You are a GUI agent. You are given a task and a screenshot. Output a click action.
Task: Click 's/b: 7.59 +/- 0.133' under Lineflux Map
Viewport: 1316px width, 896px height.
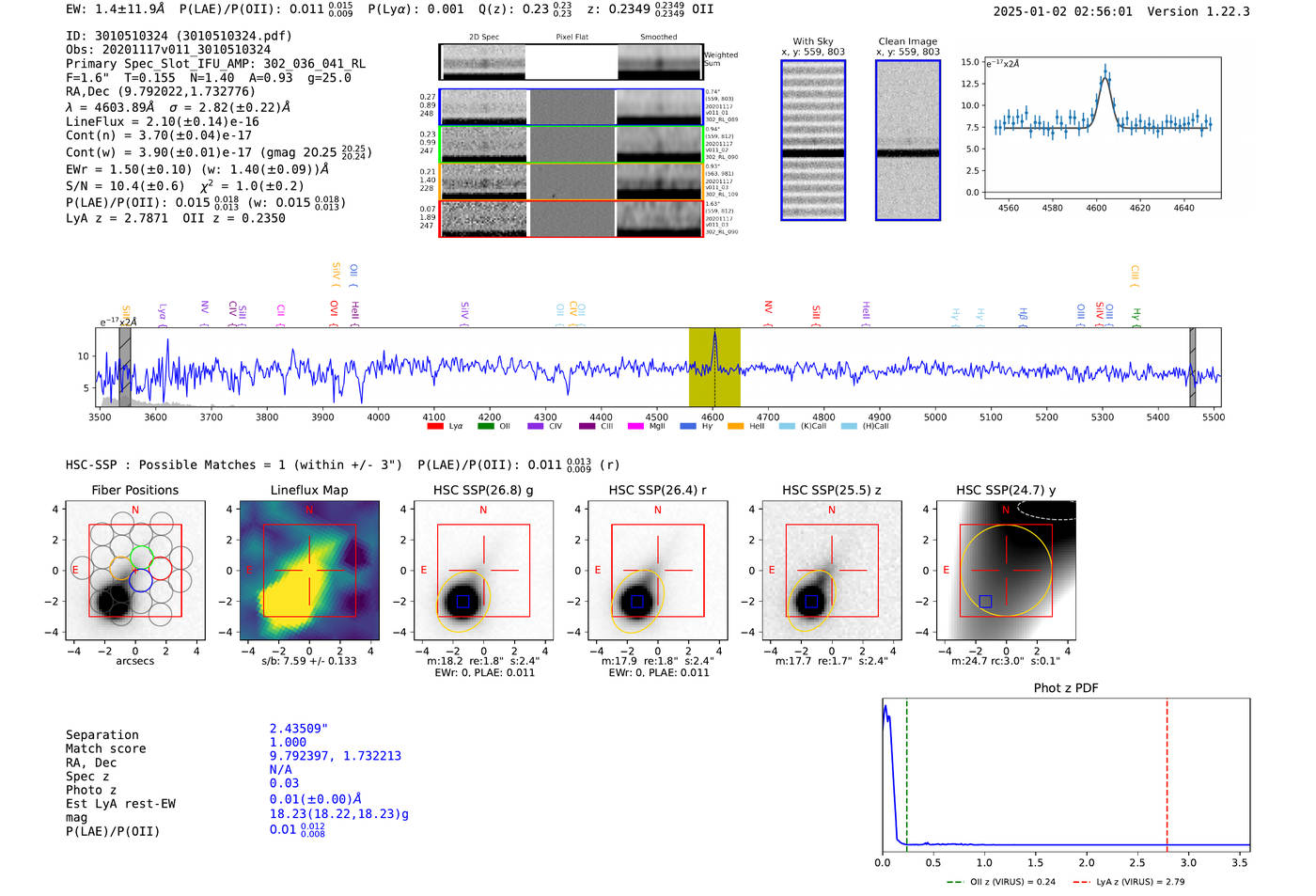309,661
